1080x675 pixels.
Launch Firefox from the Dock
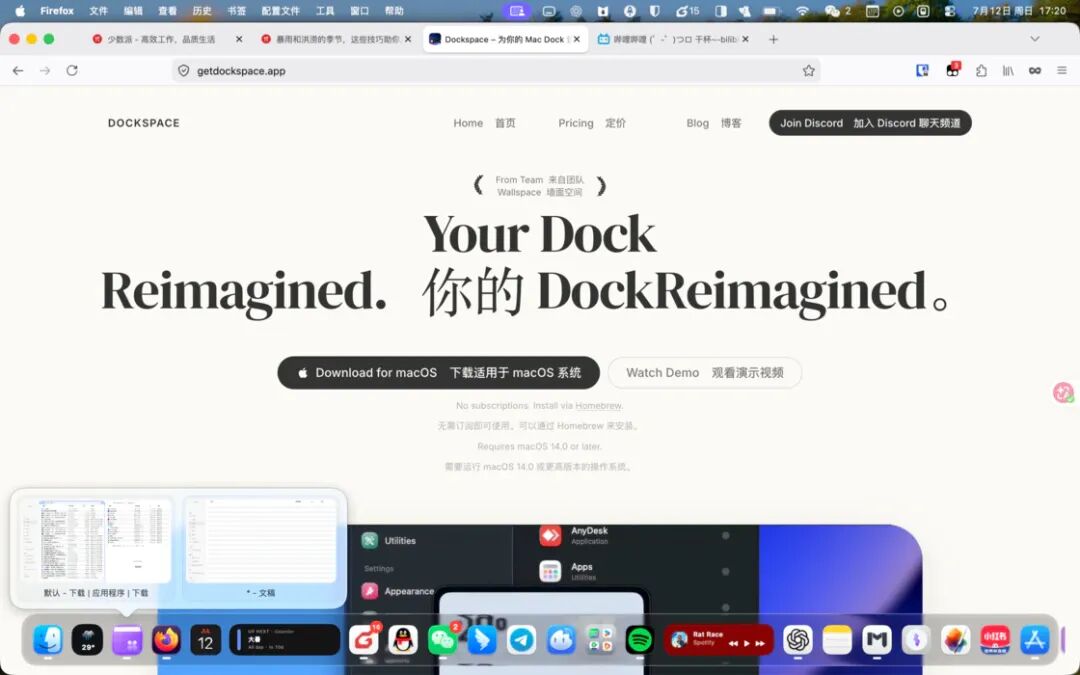point(166,640)
